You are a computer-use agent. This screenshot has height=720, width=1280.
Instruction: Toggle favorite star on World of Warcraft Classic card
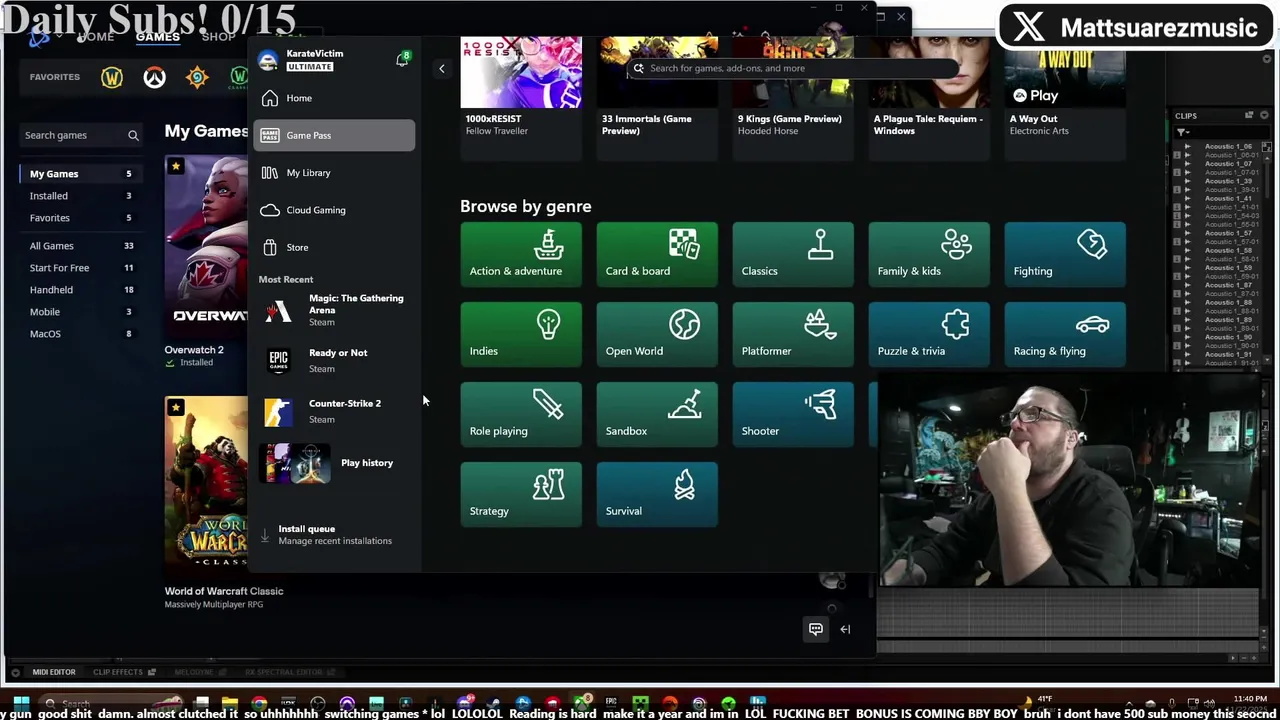[x=176, y=407]
